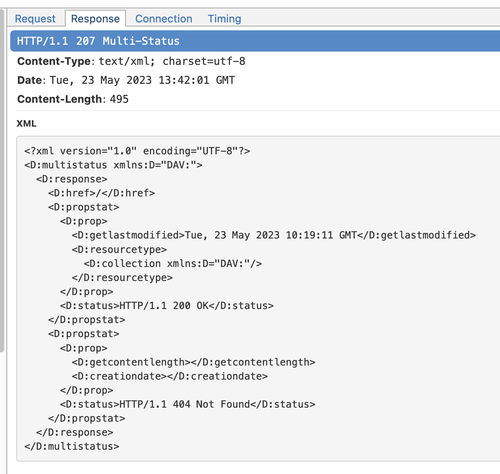Click the 404 Not Found status line
The height and width of the screenshot is (474, 500).
(188, 404)
